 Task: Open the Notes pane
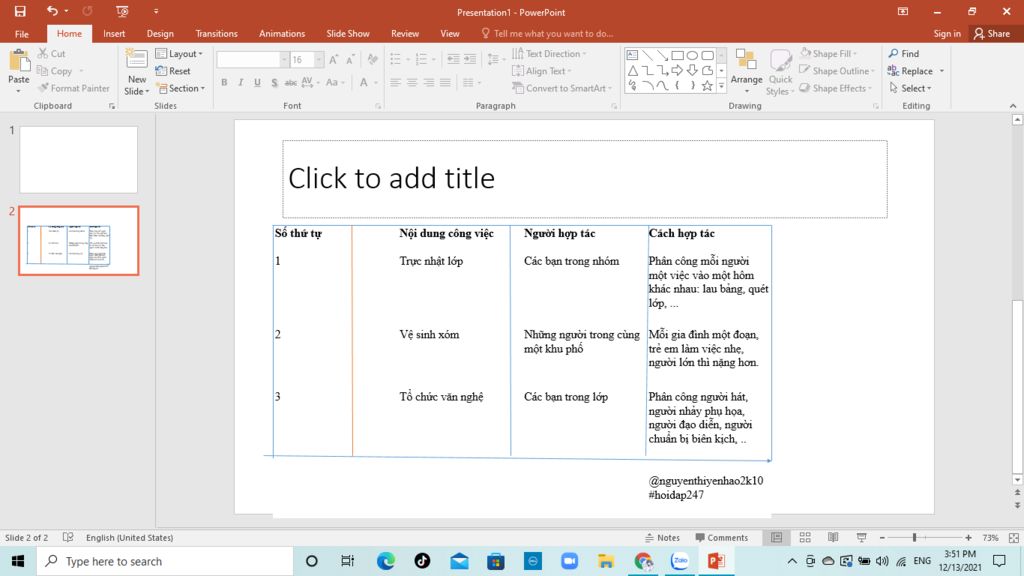point(662,537)
